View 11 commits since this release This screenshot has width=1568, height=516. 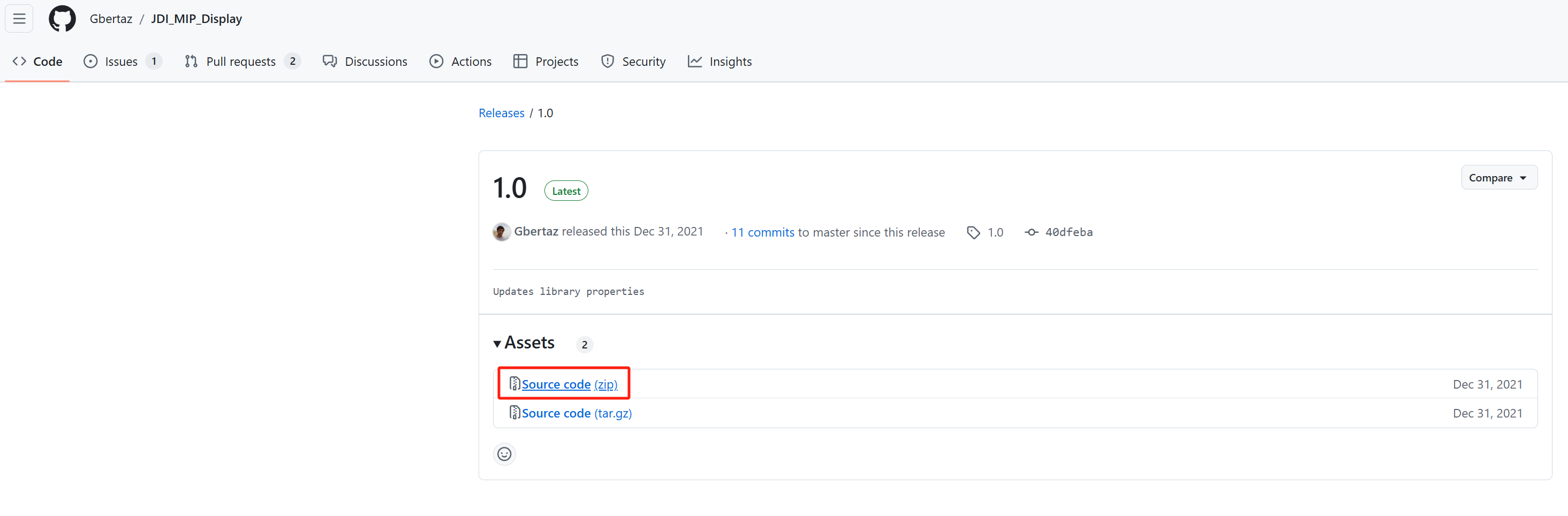(x=763, y=232)
